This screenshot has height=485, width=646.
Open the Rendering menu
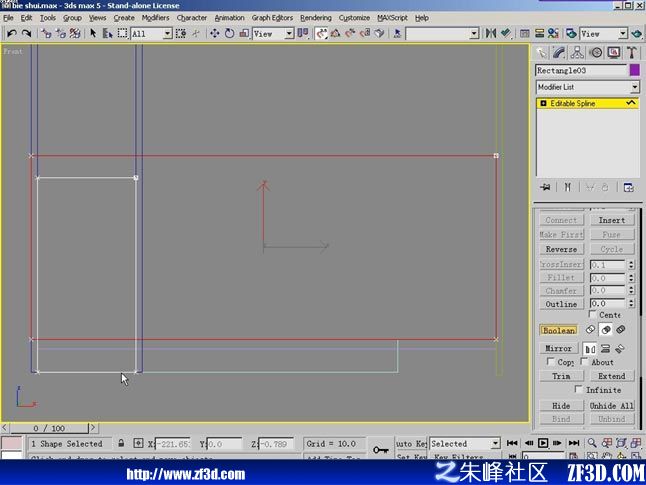pos(316,18)
